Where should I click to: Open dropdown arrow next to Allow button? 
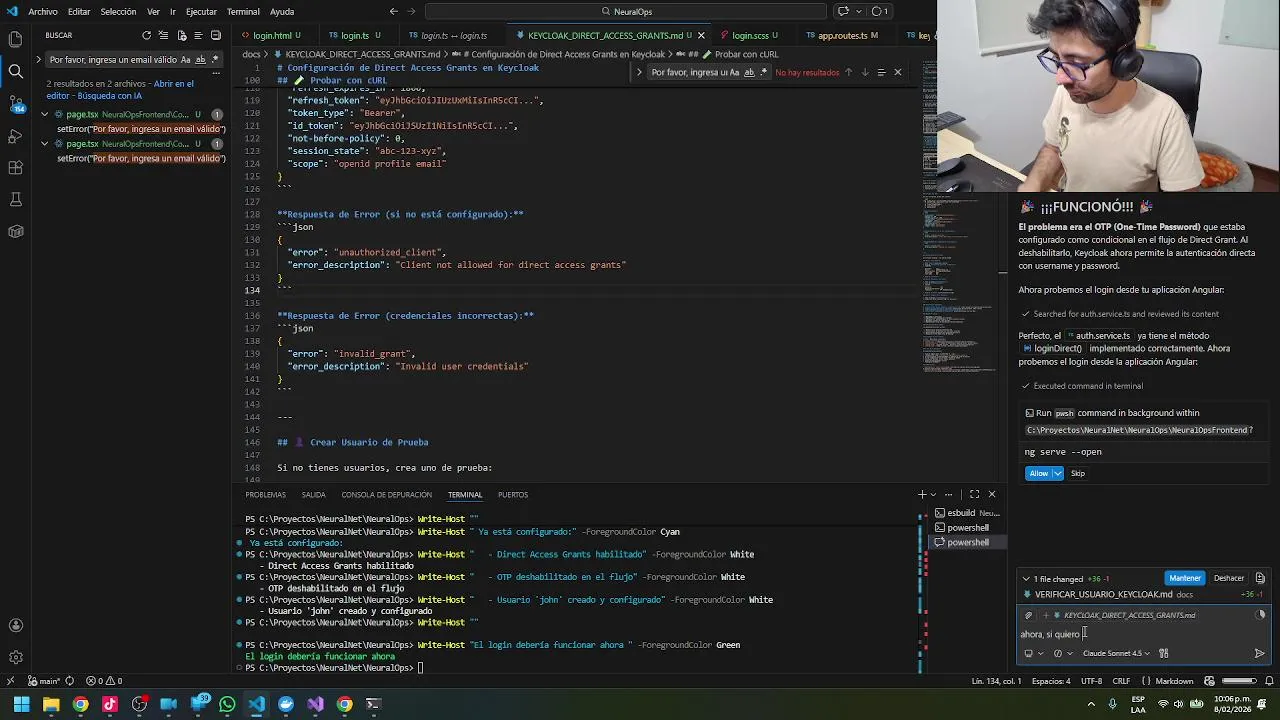click(1057, 473)
